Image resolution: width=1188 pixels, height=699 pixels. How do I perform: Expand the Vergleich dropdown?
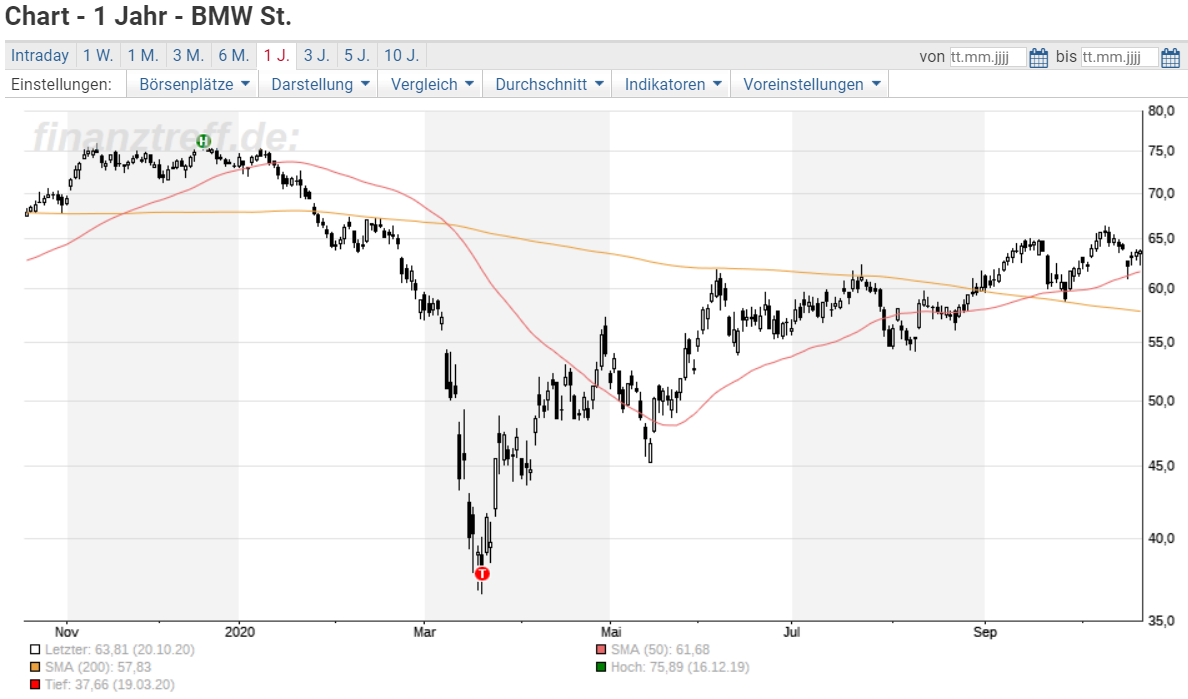click(431, 84)
